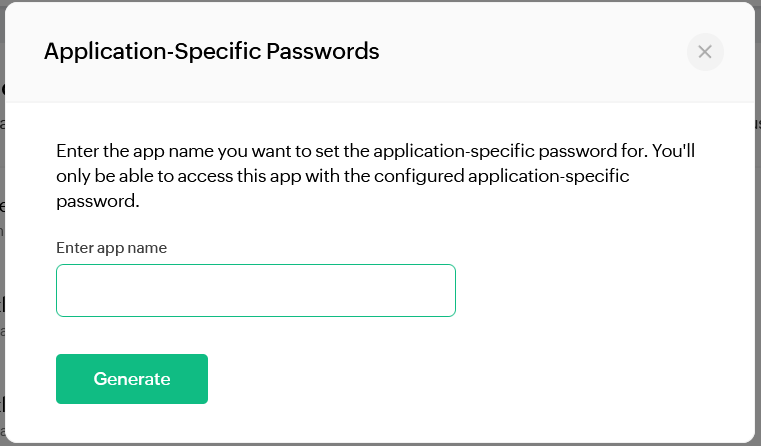Close the Application-Specific Passwords dialog
Viewport: 761px width, 446px height.
point(705,52)
